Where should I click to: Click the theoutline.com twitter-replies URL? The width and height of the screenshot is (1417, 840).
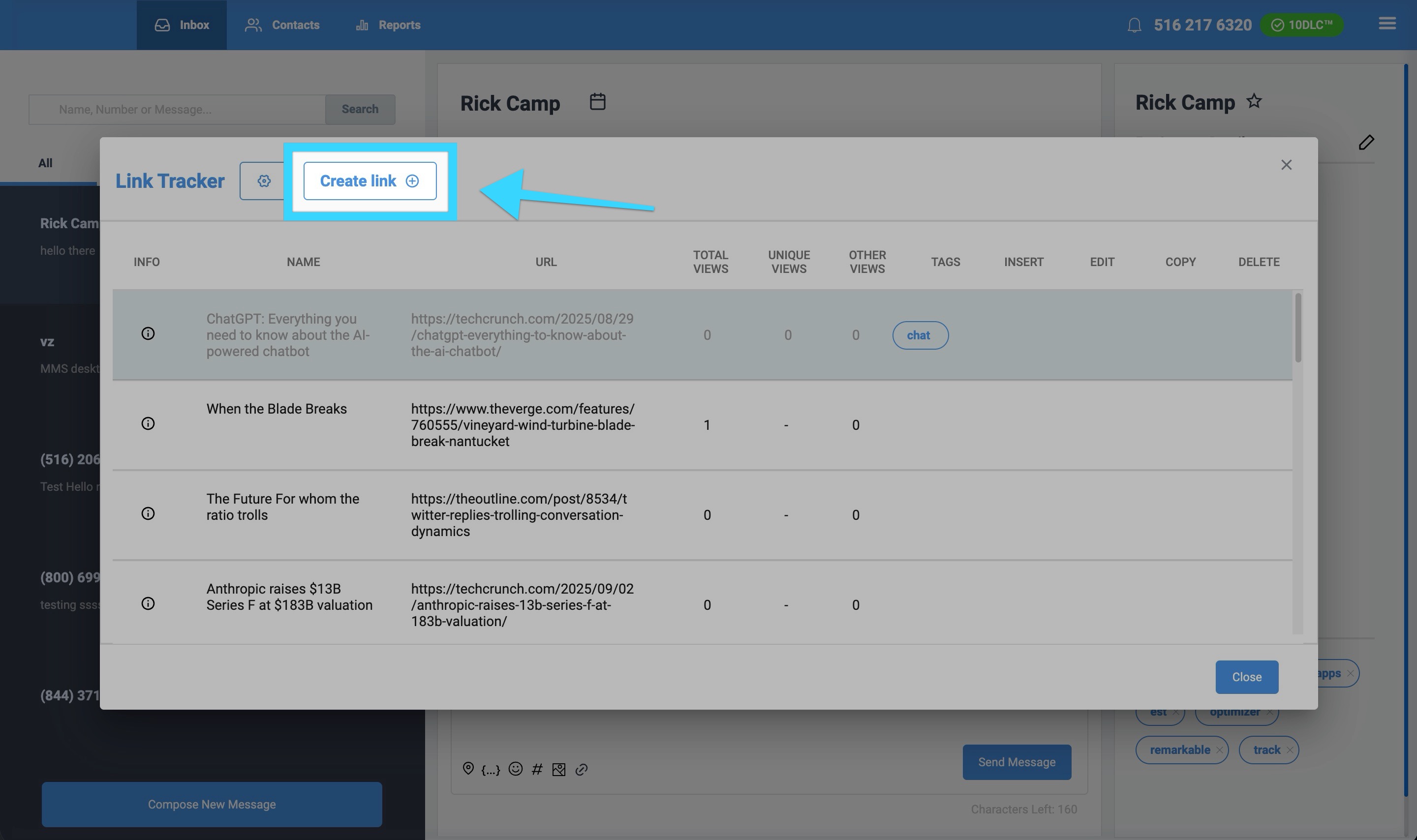coord(519,515)
